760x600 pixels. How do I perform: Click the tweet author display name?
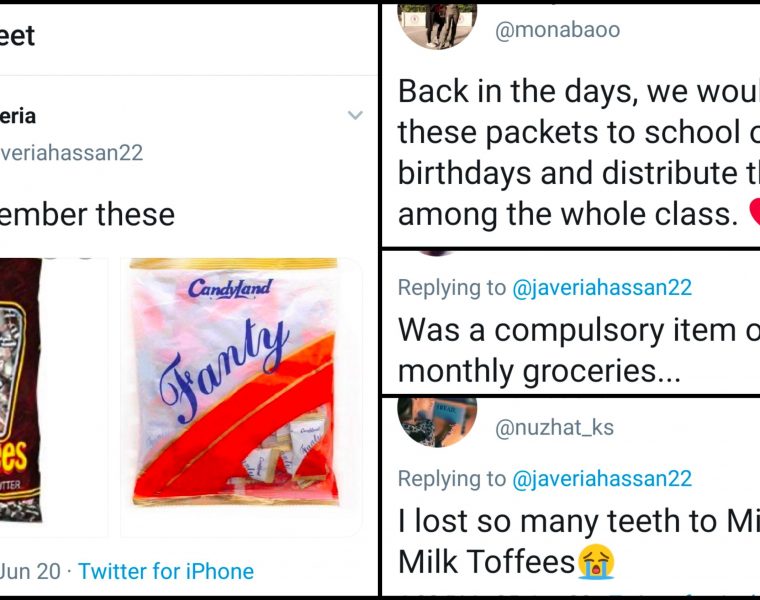[x=18, y=116]
